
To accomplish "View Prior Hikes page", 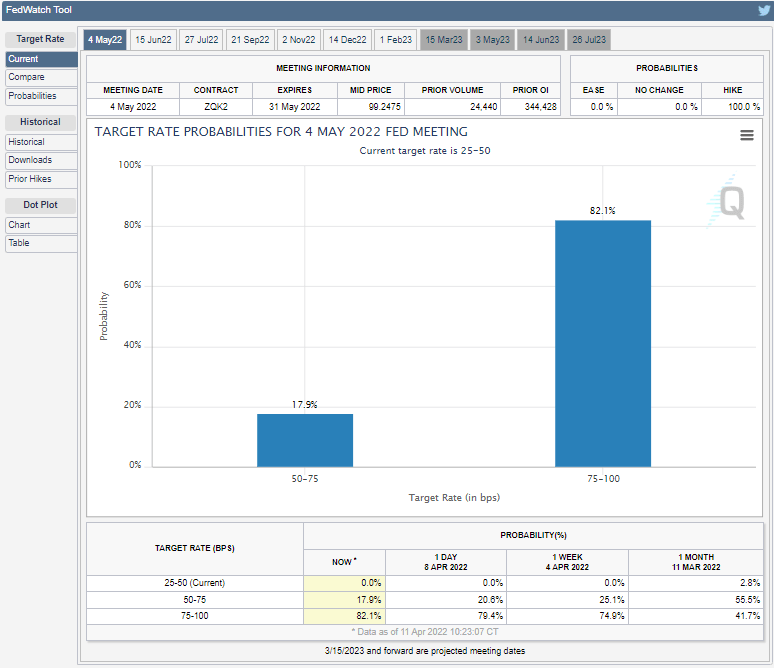I will pos(40,179).
